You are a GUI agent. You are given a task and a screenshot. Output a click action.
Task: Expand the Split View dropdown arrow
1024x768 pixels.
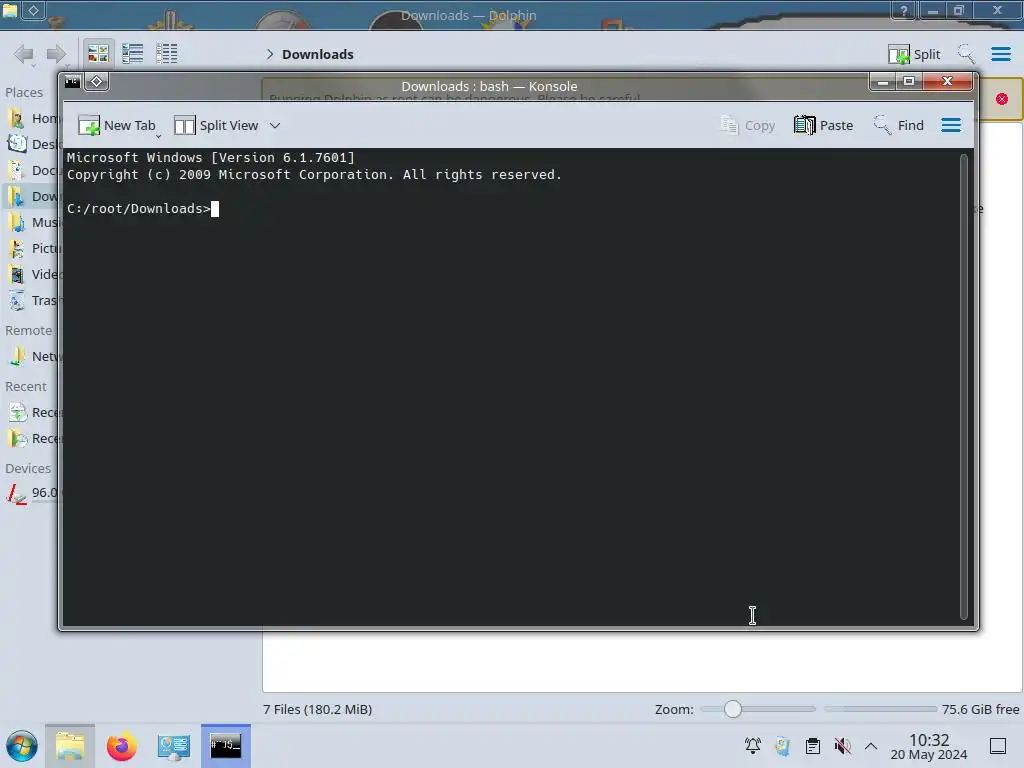[x=275, y=125]
